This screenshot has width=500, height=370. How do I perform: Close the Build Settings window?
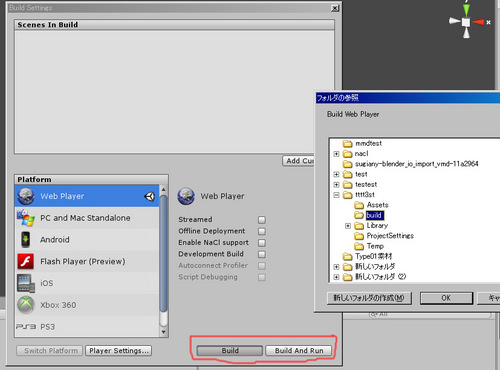point(335,8)
